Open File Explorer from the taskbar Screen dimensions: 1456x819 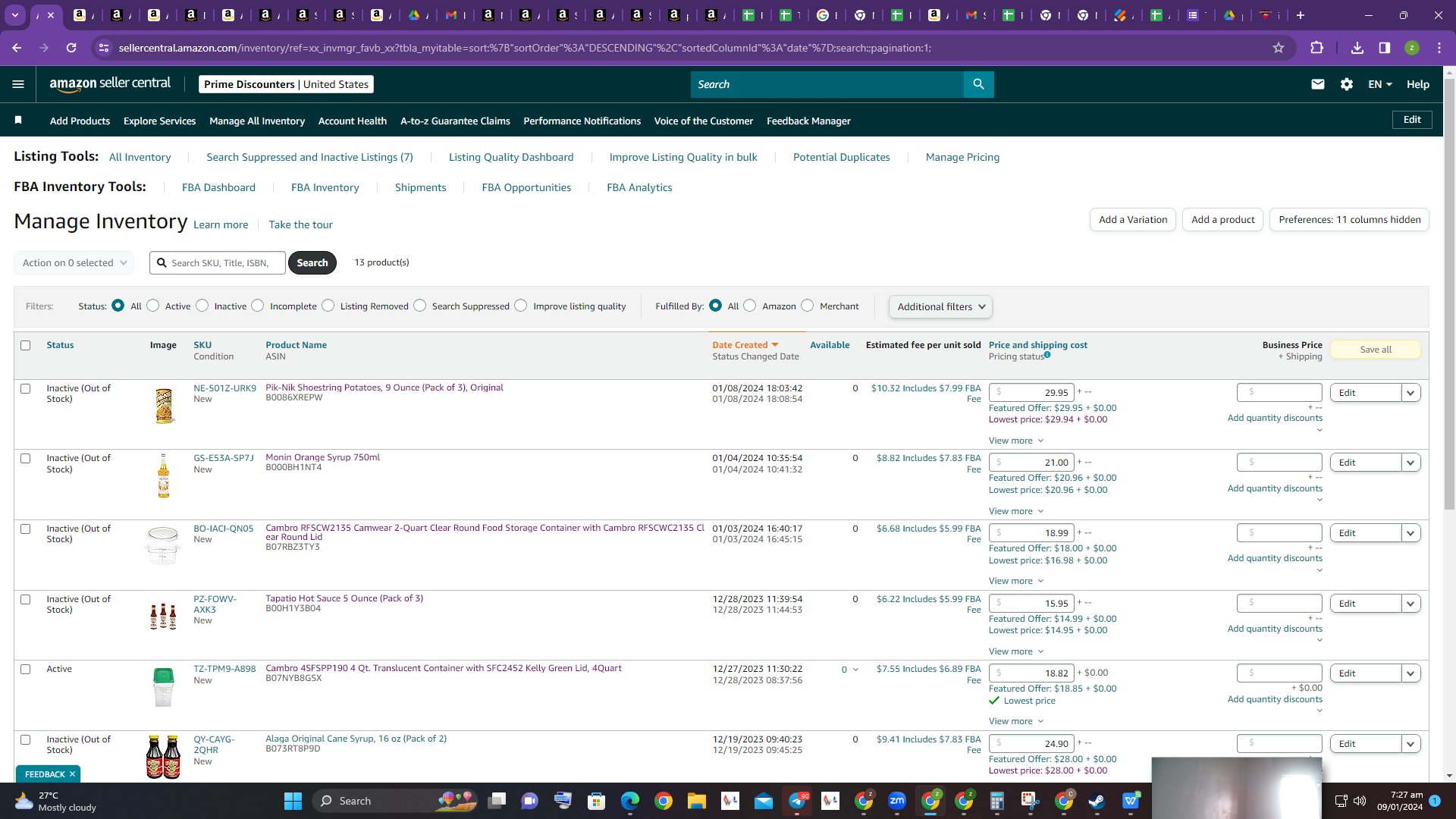coord(696,801)
